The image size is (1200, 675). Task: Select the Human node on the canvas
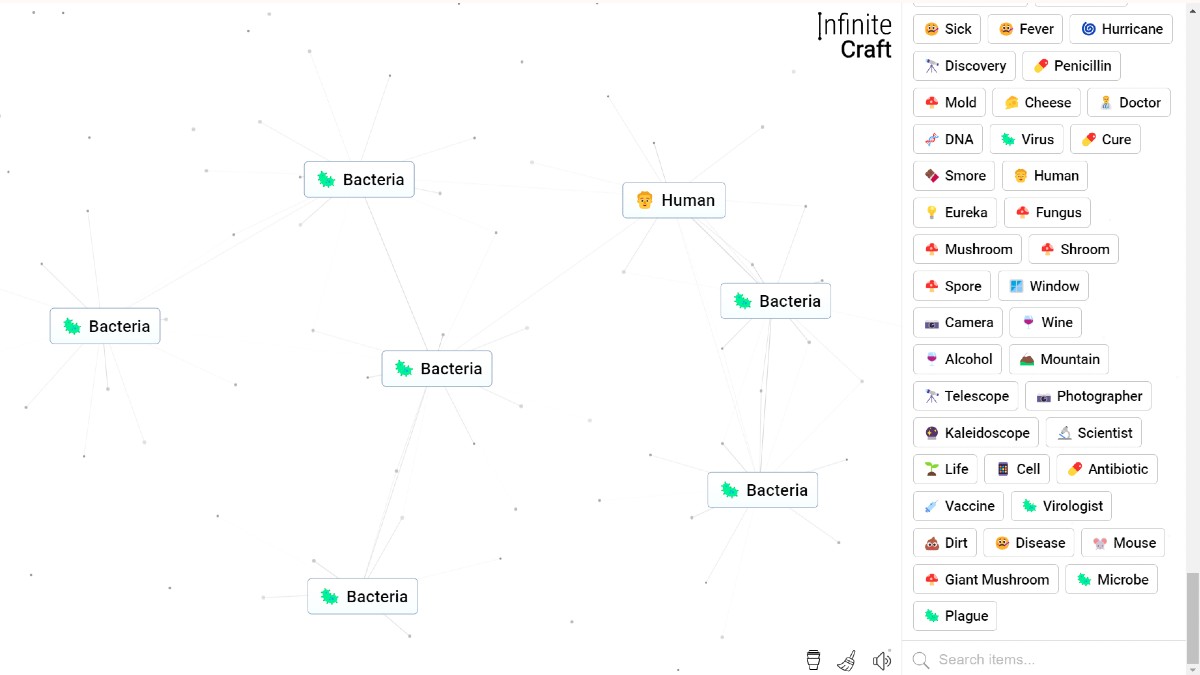[674, 200]
